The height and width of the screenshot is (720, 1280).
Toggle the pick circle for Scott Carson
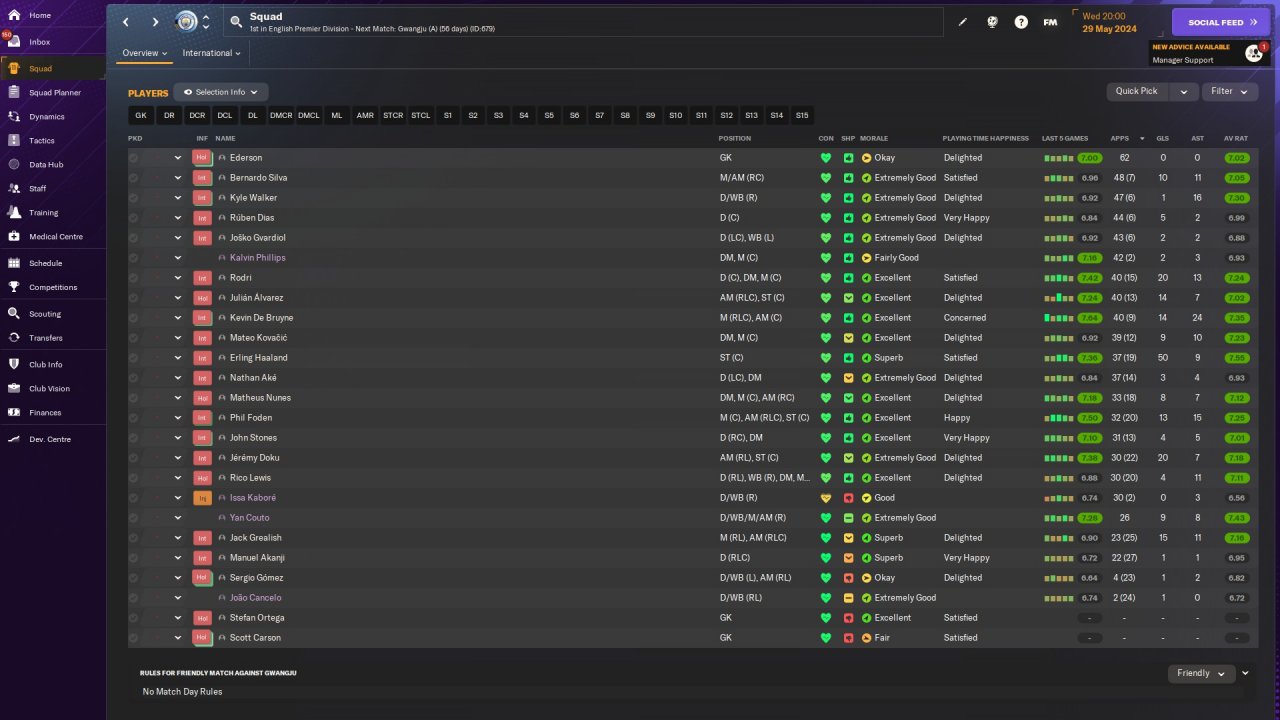133,638
